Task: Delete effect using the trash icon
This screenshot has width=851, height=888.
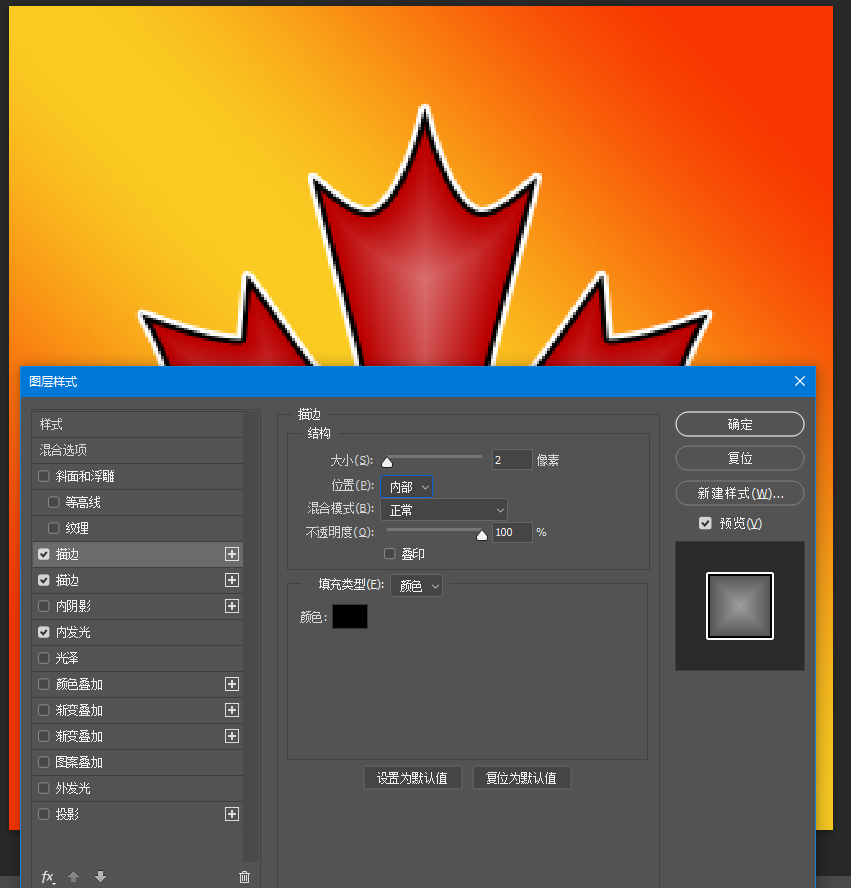Action: coord(244,877)
